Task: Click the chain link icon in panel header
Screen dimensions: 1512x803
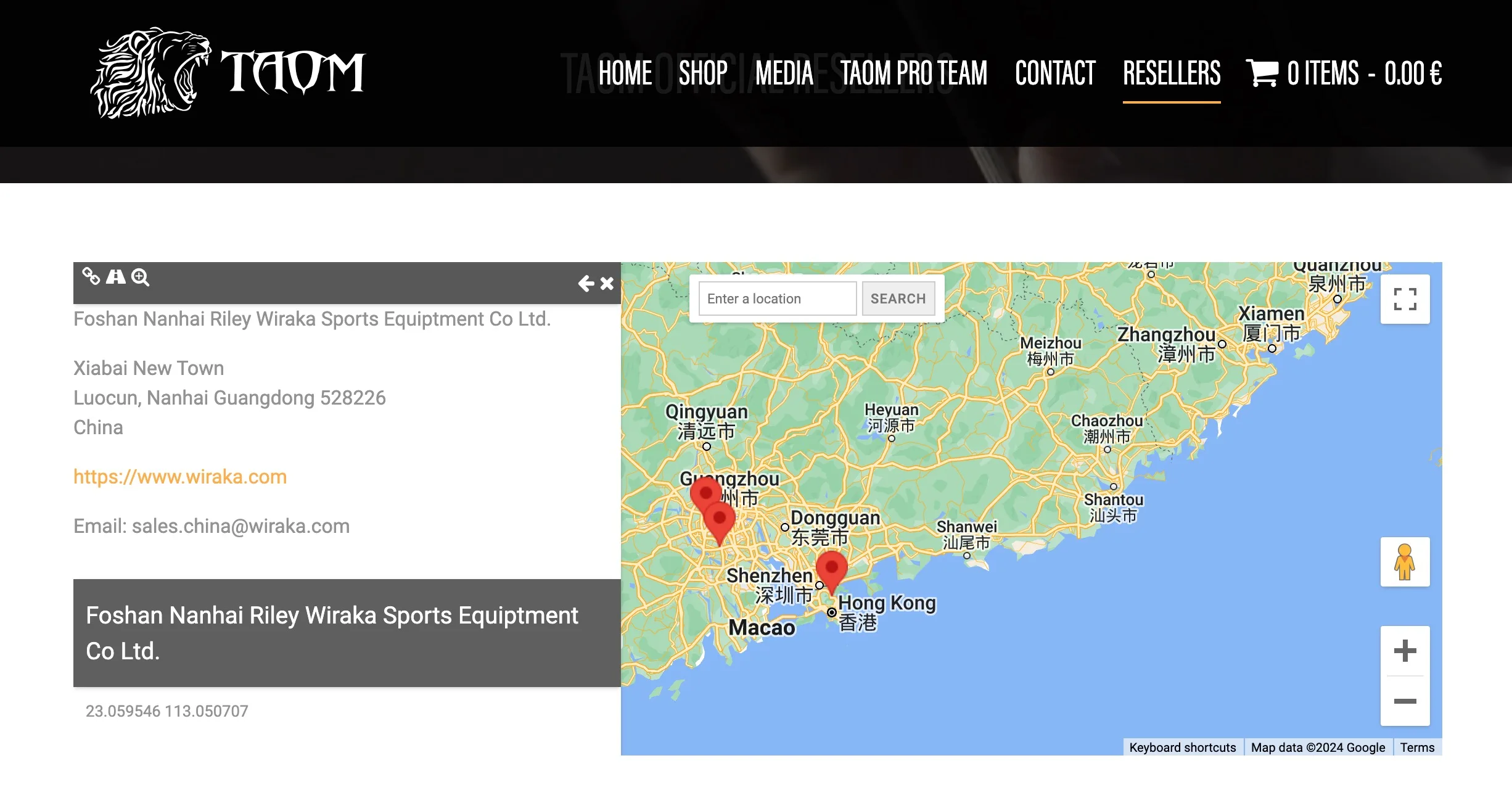Action: [91, 276]
